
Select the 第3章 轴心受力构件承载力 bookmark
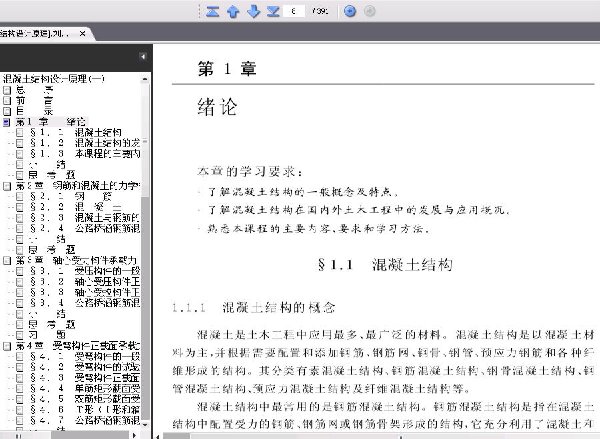[x=76, y=261]
